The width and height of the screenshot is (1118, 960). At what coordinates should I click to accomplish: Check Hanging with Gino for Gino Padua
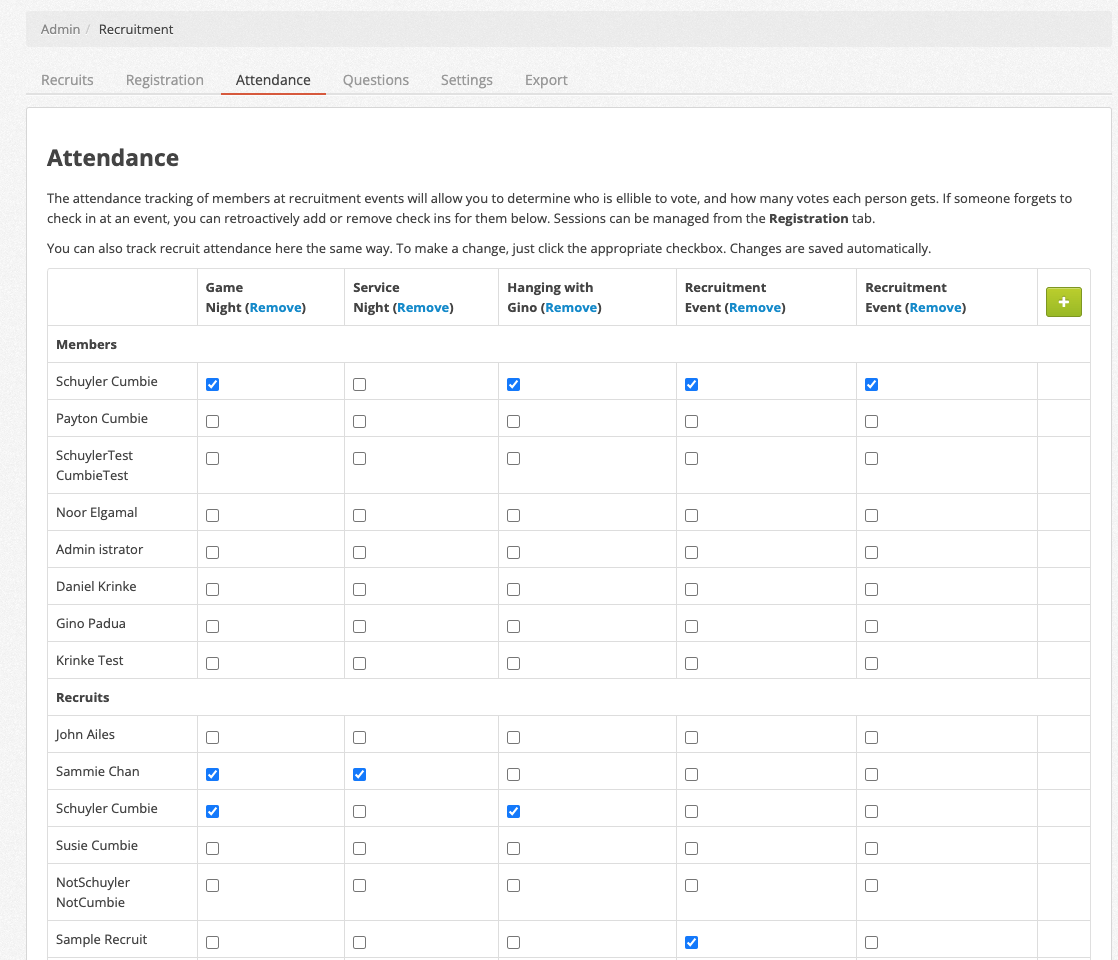click(x=513, y=626)
